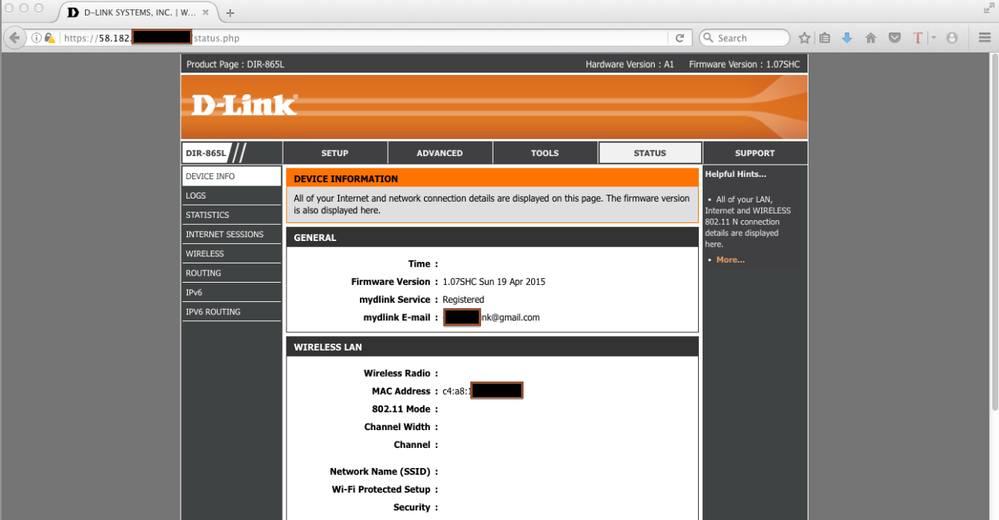Click the Time label in the GENERAL section

click(419, 264)
